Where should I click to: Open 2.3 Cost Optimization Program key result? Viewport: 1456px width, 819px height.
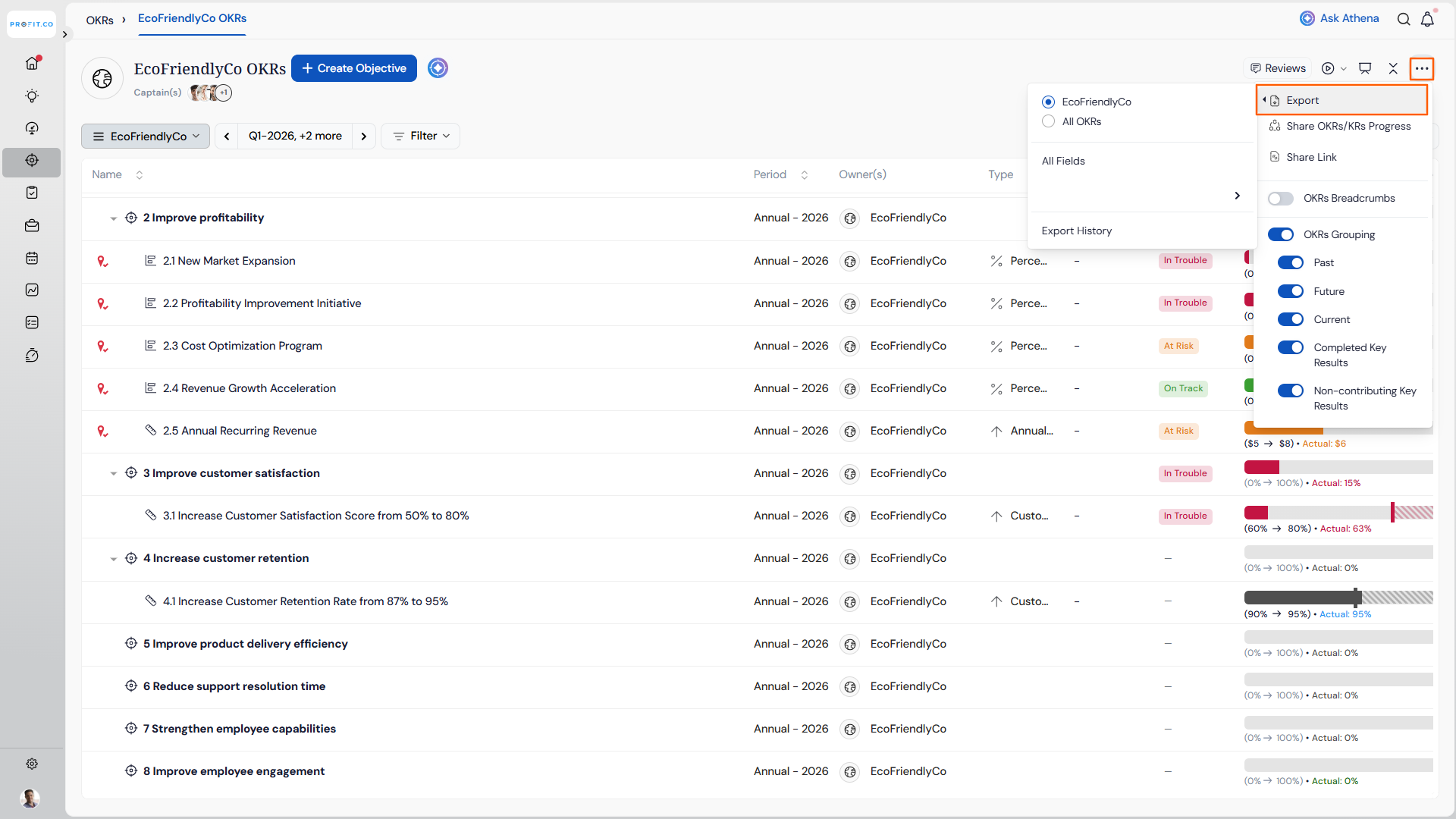(242, 346)
